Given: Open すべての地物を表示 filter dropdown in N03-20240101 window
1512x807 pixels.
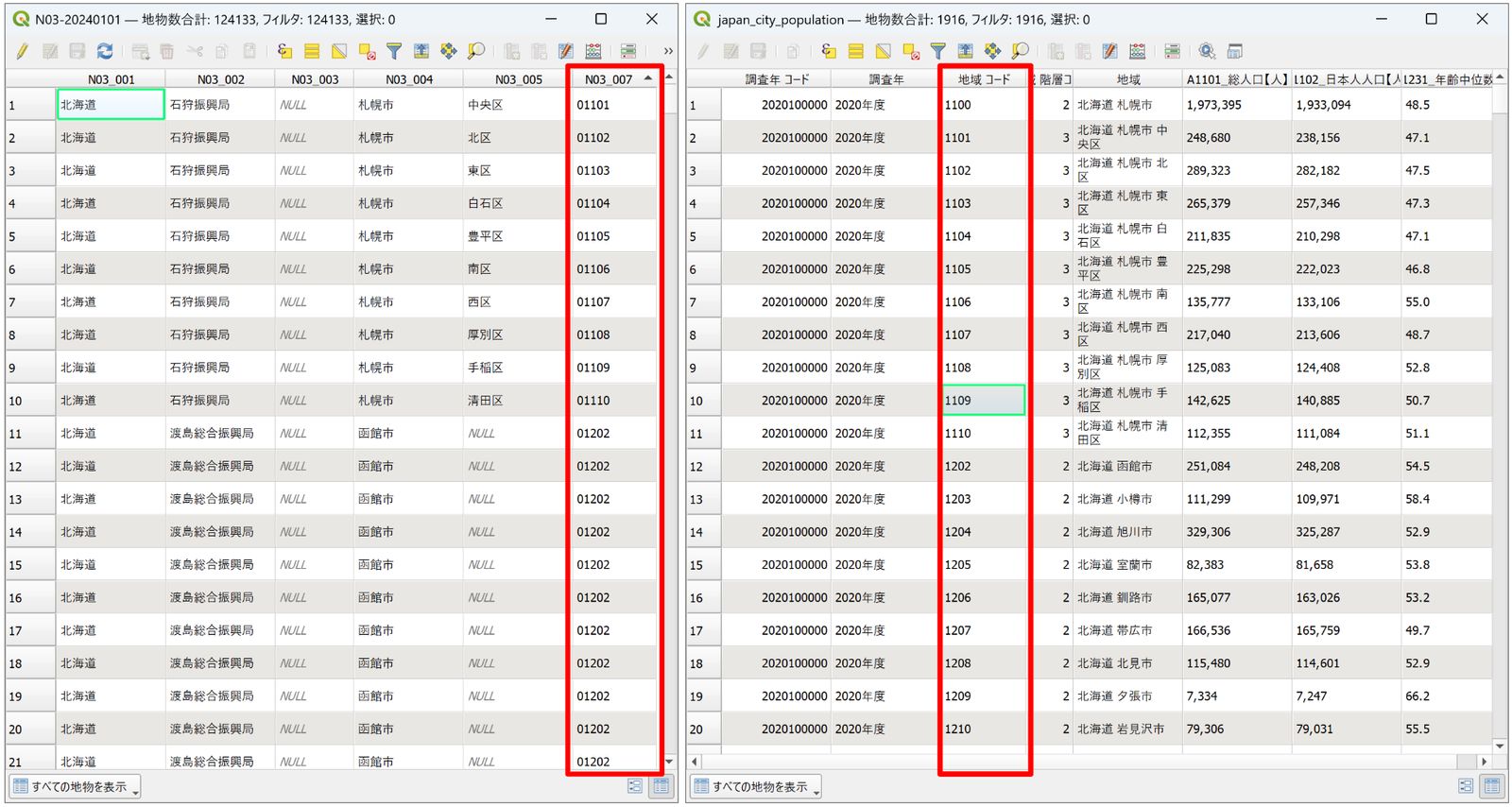Looking at the screenshot, I should (x=75, y=786).
